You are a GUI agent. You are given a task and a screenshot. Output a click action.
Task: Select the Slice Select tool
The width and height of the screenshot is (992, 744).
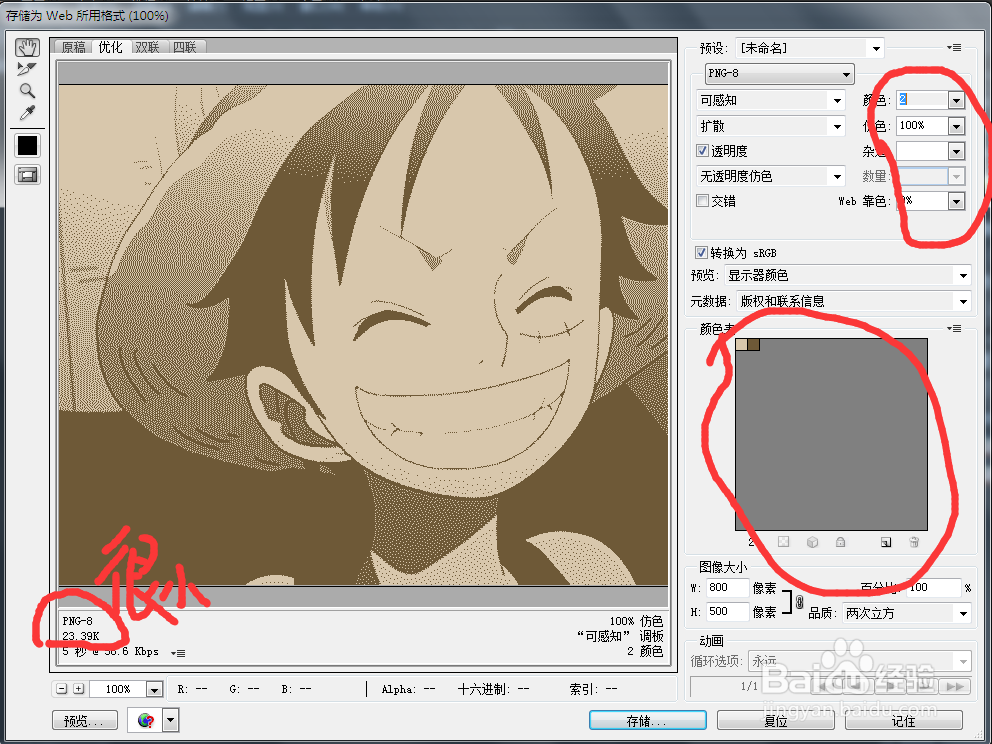click(27, 69)
